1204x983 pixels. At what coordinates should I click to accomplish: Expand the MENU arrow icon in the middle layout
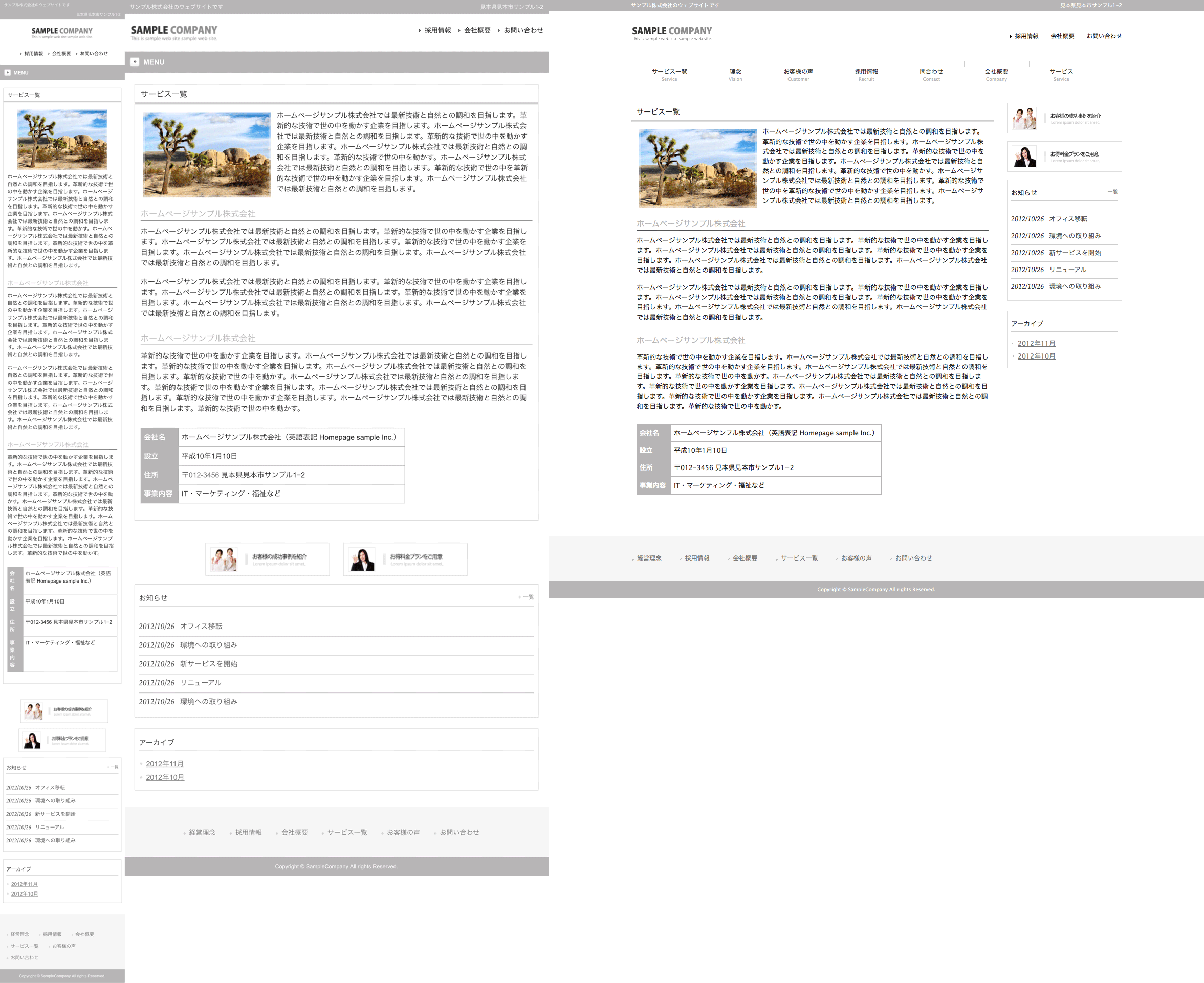pyautogui.click(x=134, y=62)
